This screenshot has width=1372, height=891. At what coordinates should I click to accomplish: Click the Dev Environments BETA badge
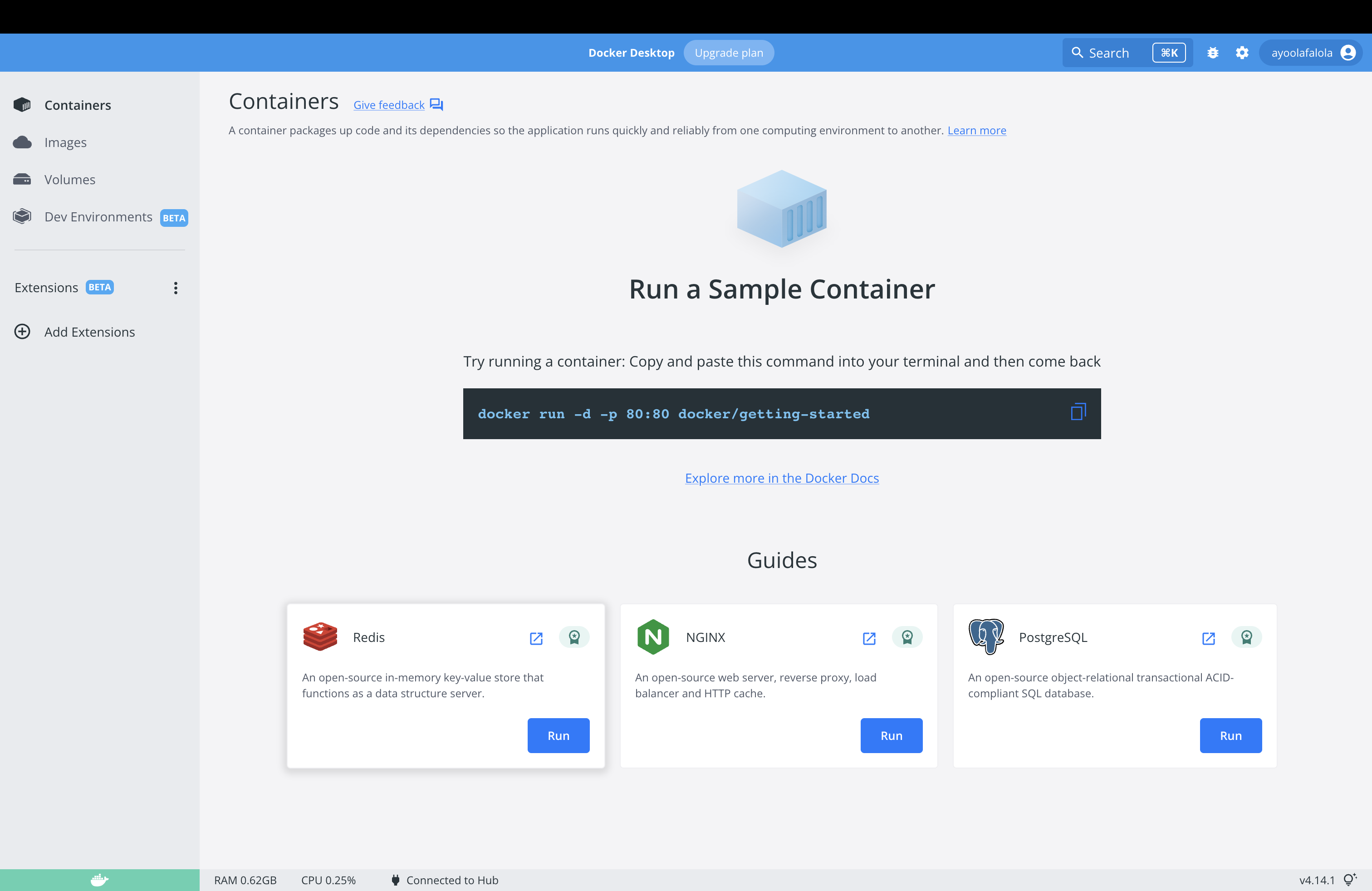tap(174, 218)
